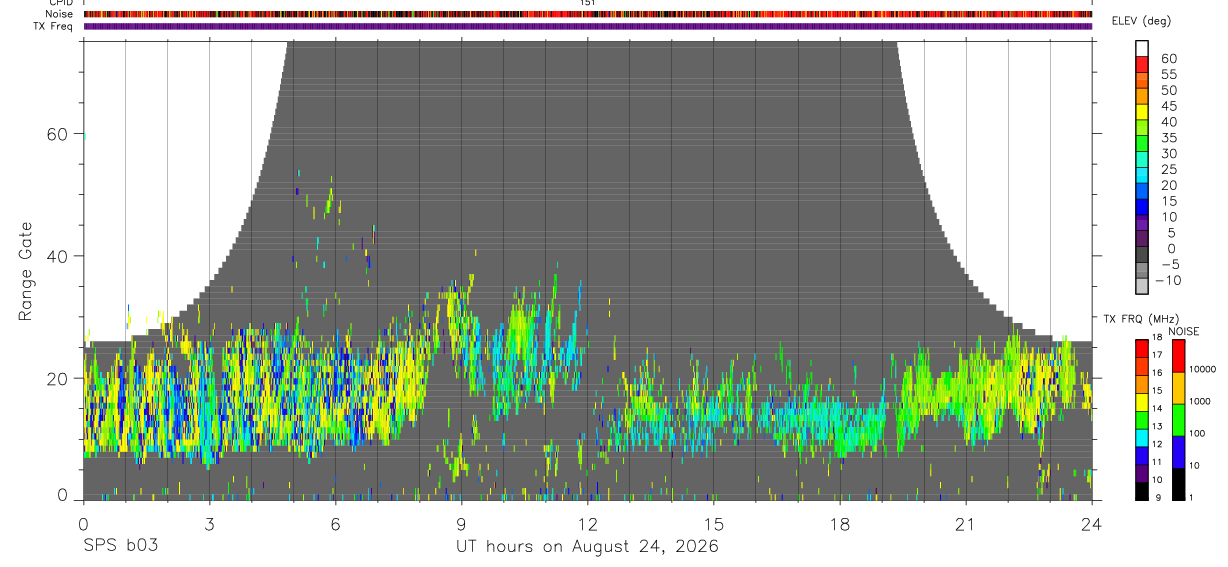
Task: Pick the black 9 MHz TX FRQ swatch
Action: [1141, 490]
